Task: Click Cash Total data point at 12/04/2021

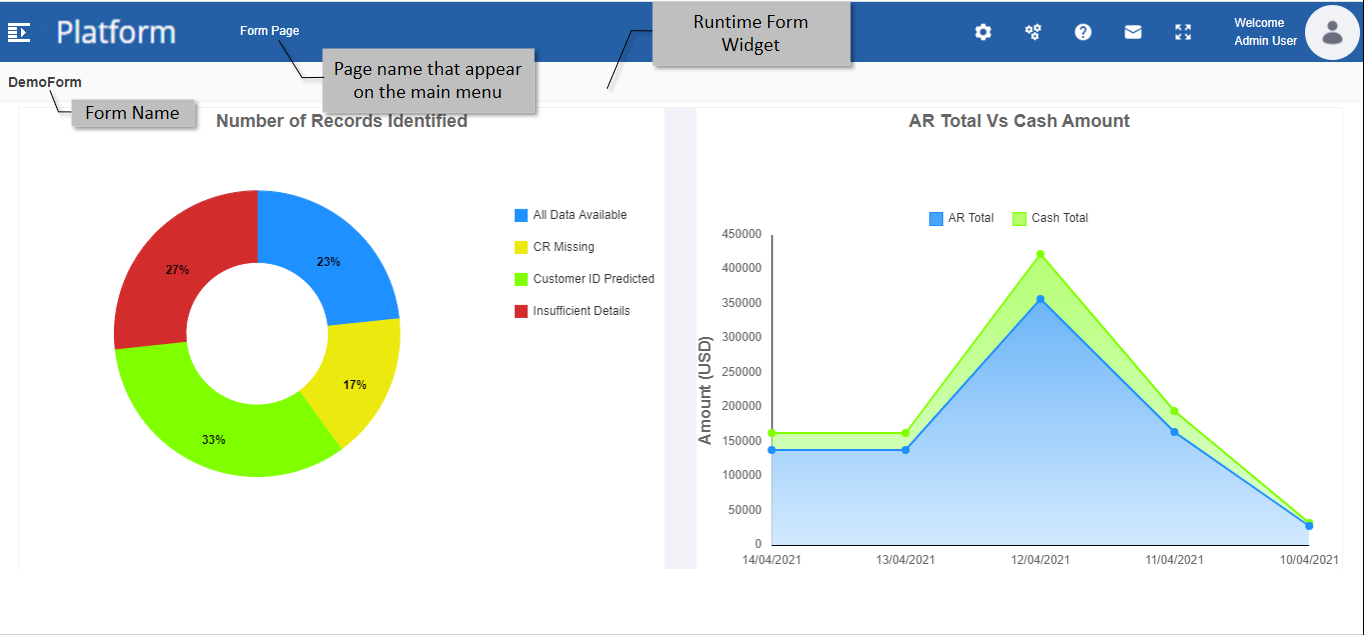Action: [x=1040, y=254]
